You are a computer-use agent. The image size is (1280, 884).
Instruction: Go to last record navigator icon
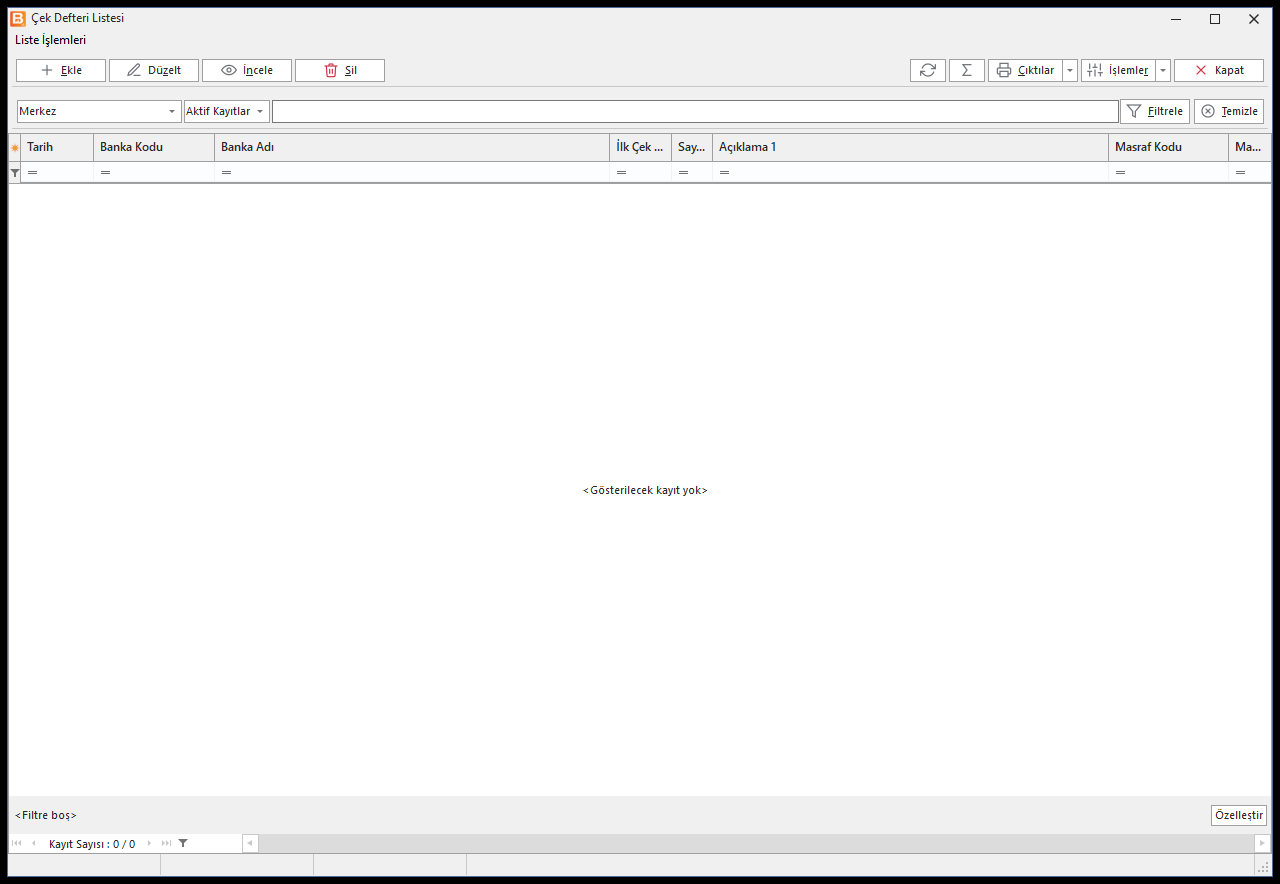point(166,844)
